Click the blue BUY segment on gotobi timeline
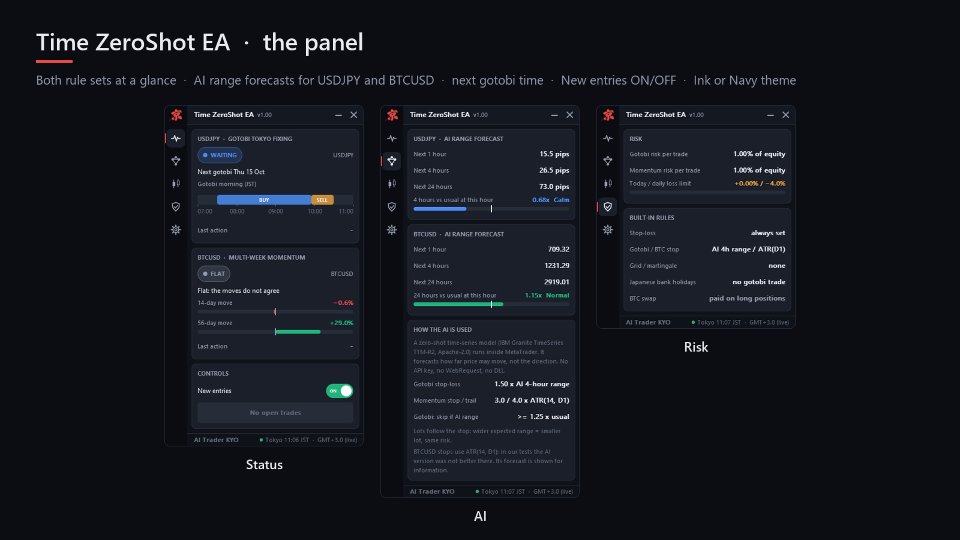Viewport: 960px width, 540px height. [x=264, y=200]
